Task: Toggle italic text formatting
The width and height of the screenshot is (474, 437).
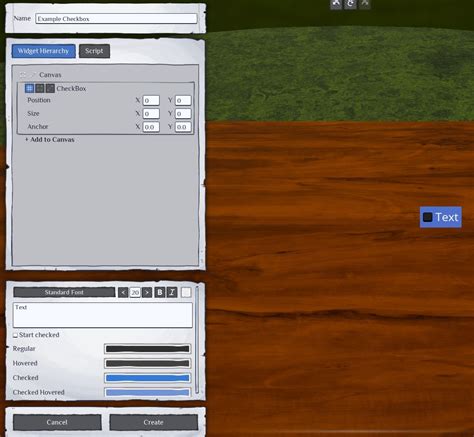Action: tap(172, 292)
